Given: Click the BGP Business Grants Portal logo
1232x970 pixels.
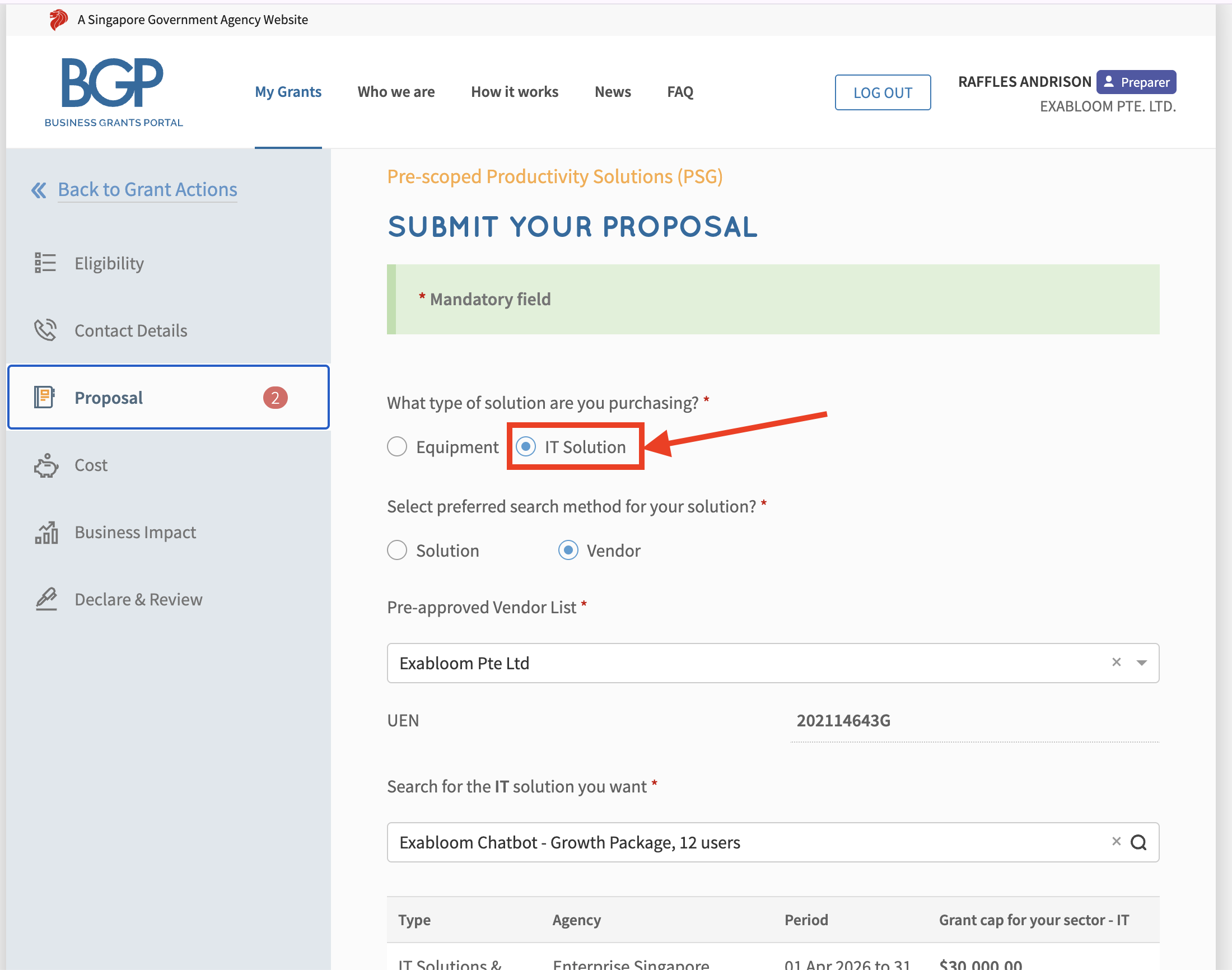Looking at the screenshot, I should pyautogui.click(x=114, y=92).
